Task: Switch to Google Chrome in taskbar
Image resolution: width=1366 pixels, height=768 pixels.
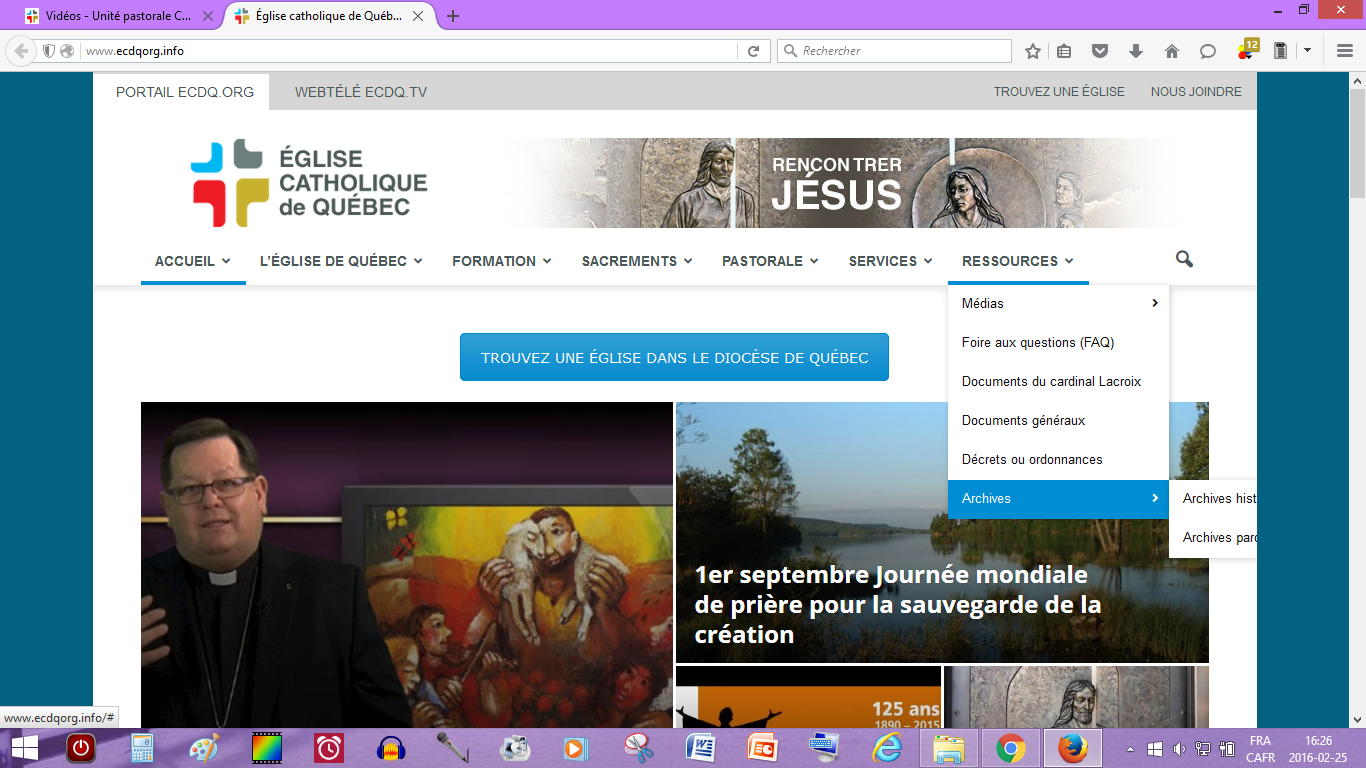Action: [1010, 748]
